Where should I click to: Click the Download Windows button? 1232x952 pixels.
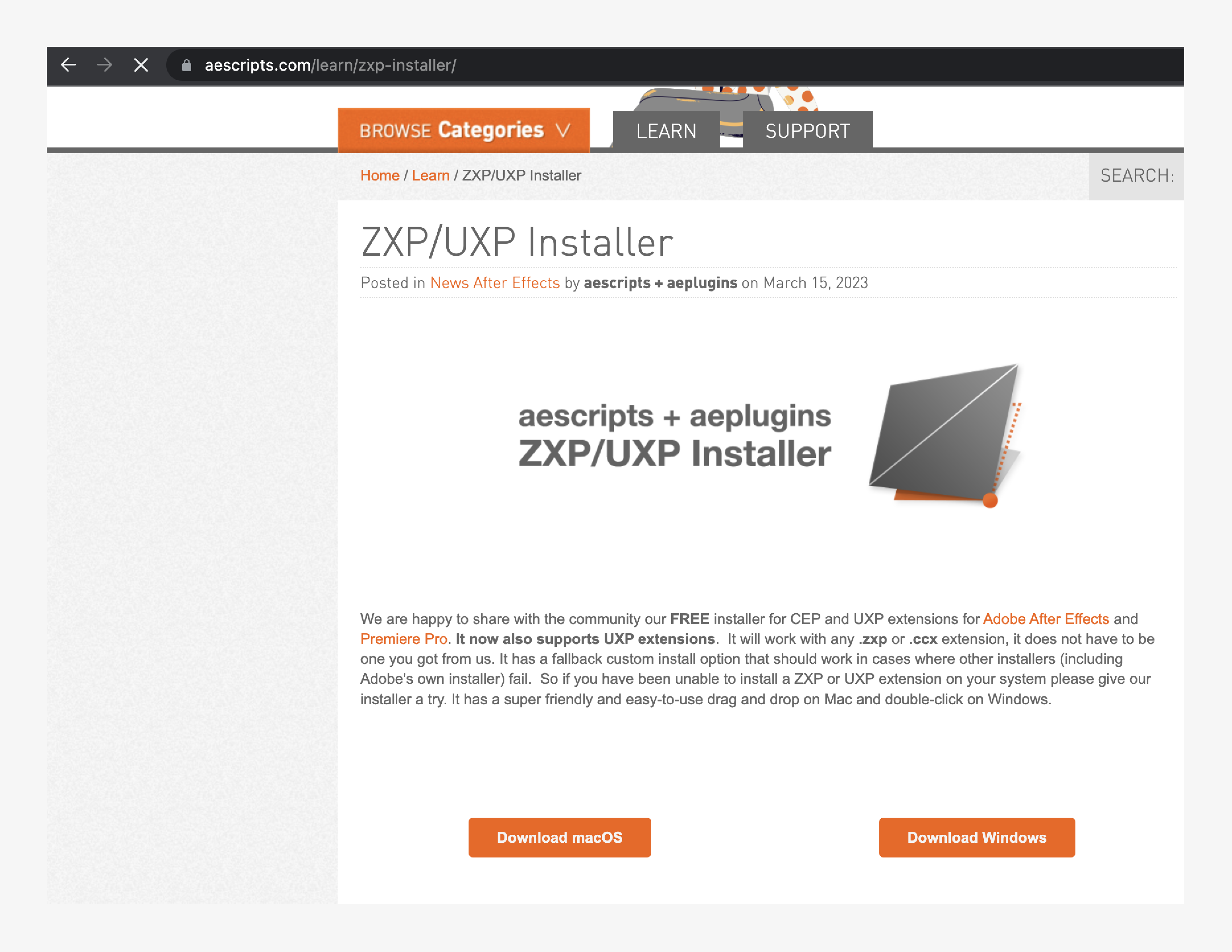[976, 838]
